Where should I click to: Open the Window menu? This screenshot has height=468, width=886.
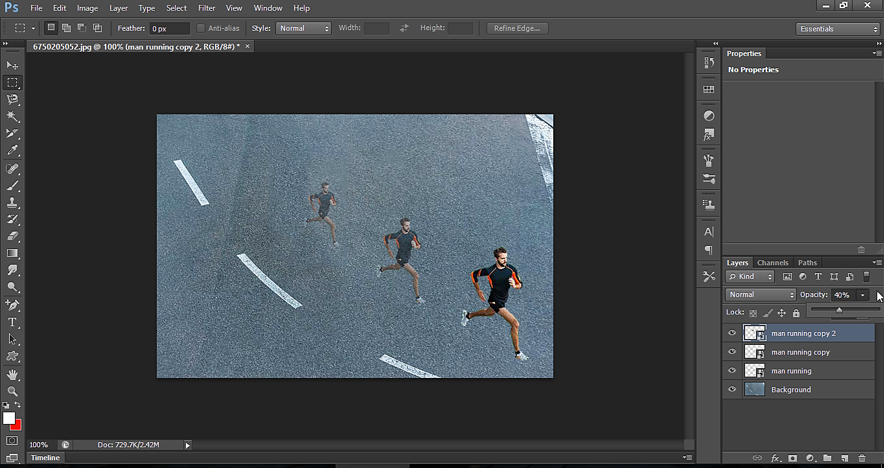point(267,8)
